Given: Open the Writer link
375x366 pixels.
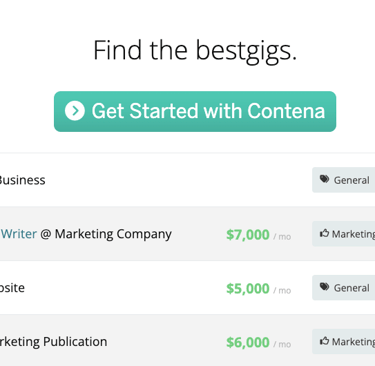Looking at the screenshot, I should (x=19, y=234).
